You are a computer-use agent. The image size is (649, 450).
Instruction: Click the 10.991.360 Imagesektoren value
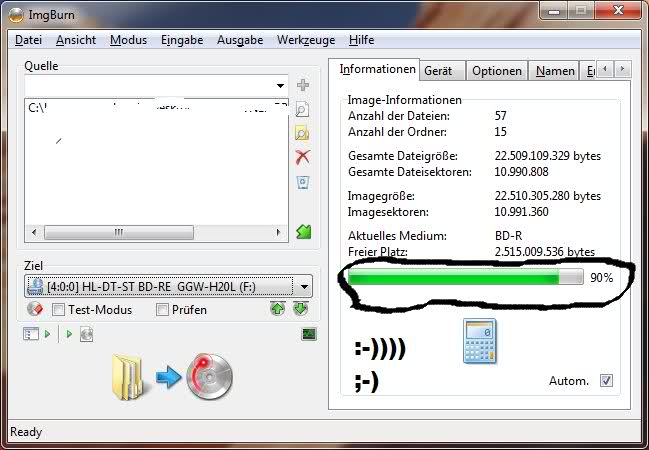click(x=521, y=212)
